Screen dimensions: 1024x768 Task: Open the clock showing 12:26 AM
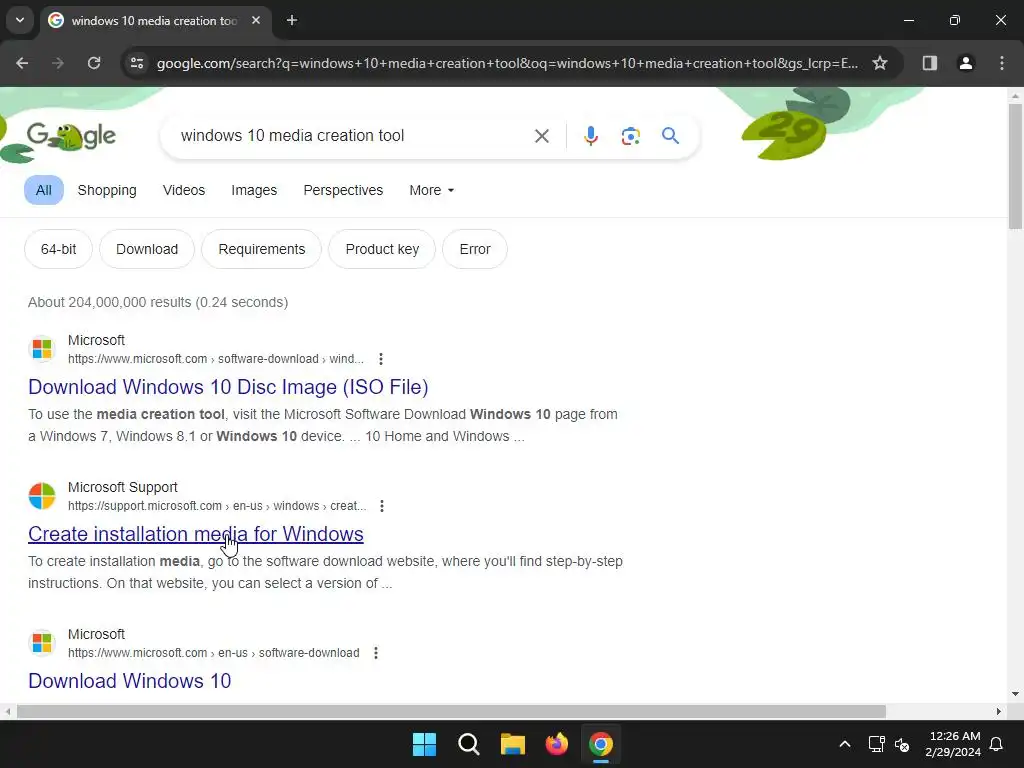point(953,744)
